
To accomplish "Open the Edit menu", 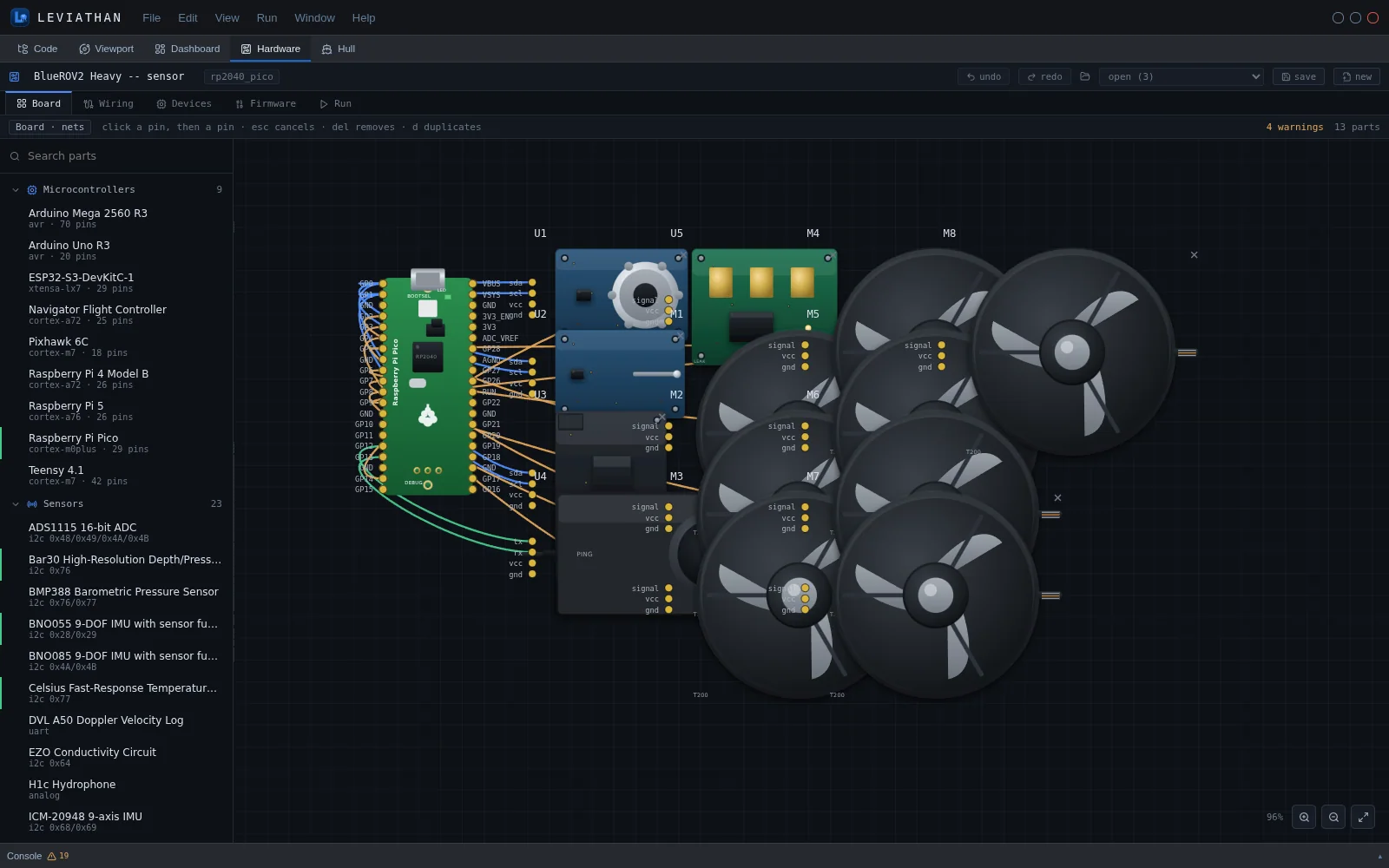I will click(188, 17).
